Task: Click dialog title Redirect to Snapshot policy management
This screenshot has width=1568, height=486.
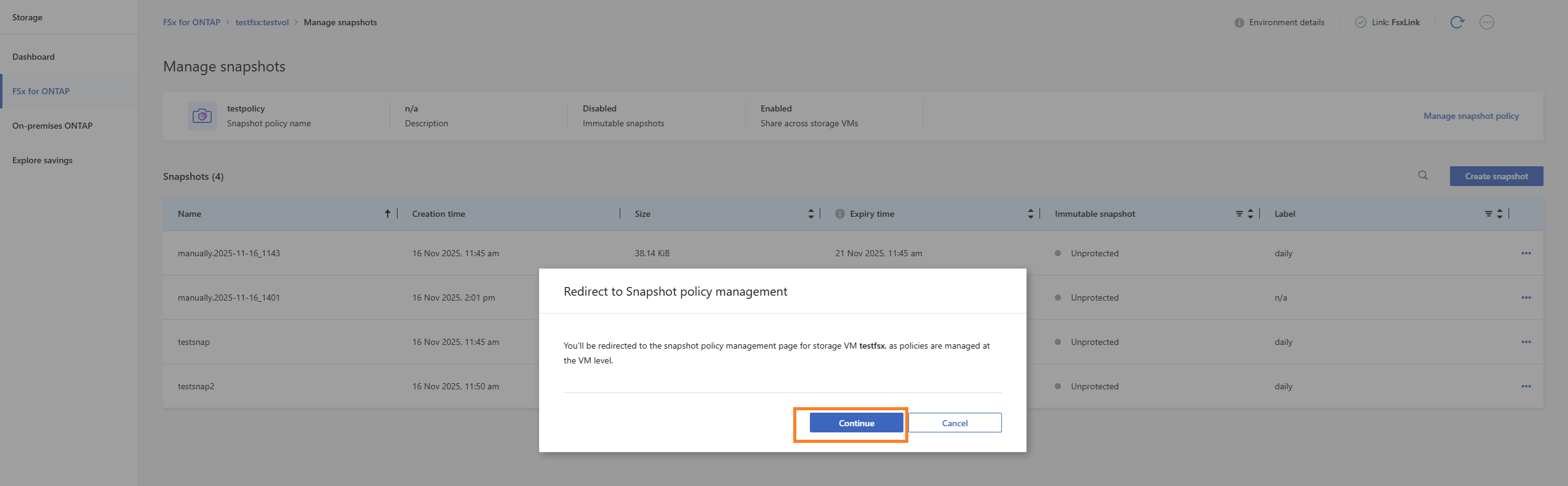Action: click(x=675, y=291)
